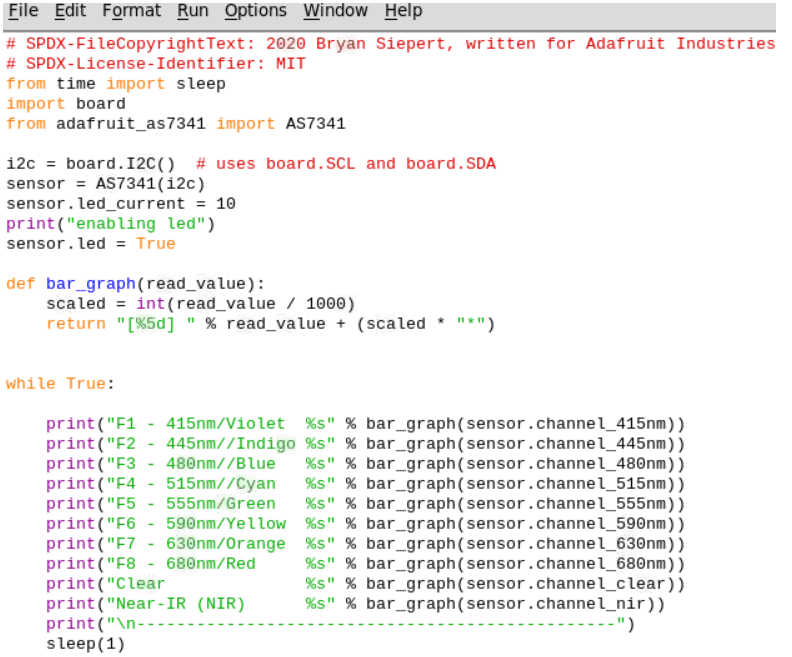Open the File menu
Viewport: 792px width, 657px height.
(23, 11)
